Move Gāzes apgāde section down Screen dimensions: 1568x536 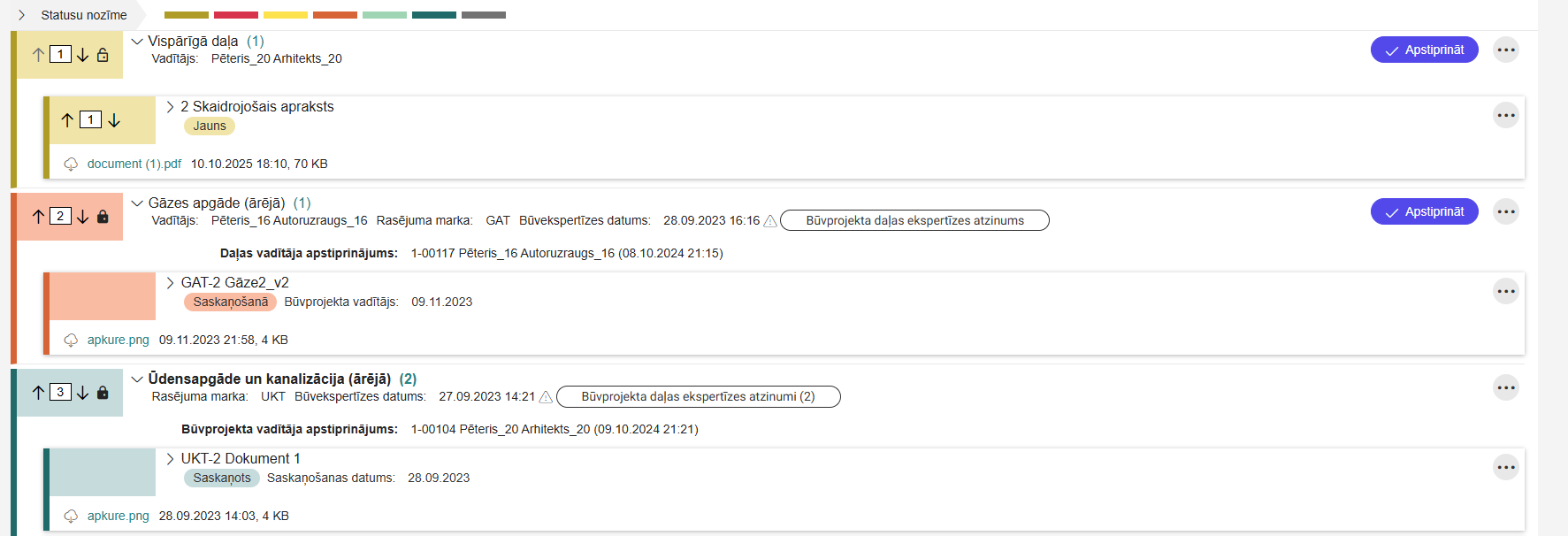click(82, 217)
